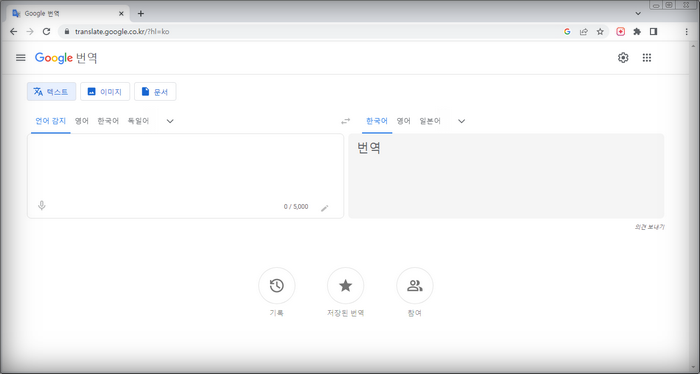Viewport: 700px width, 374px height.
Task: Click the address bar URL
Action: point(122,32)
